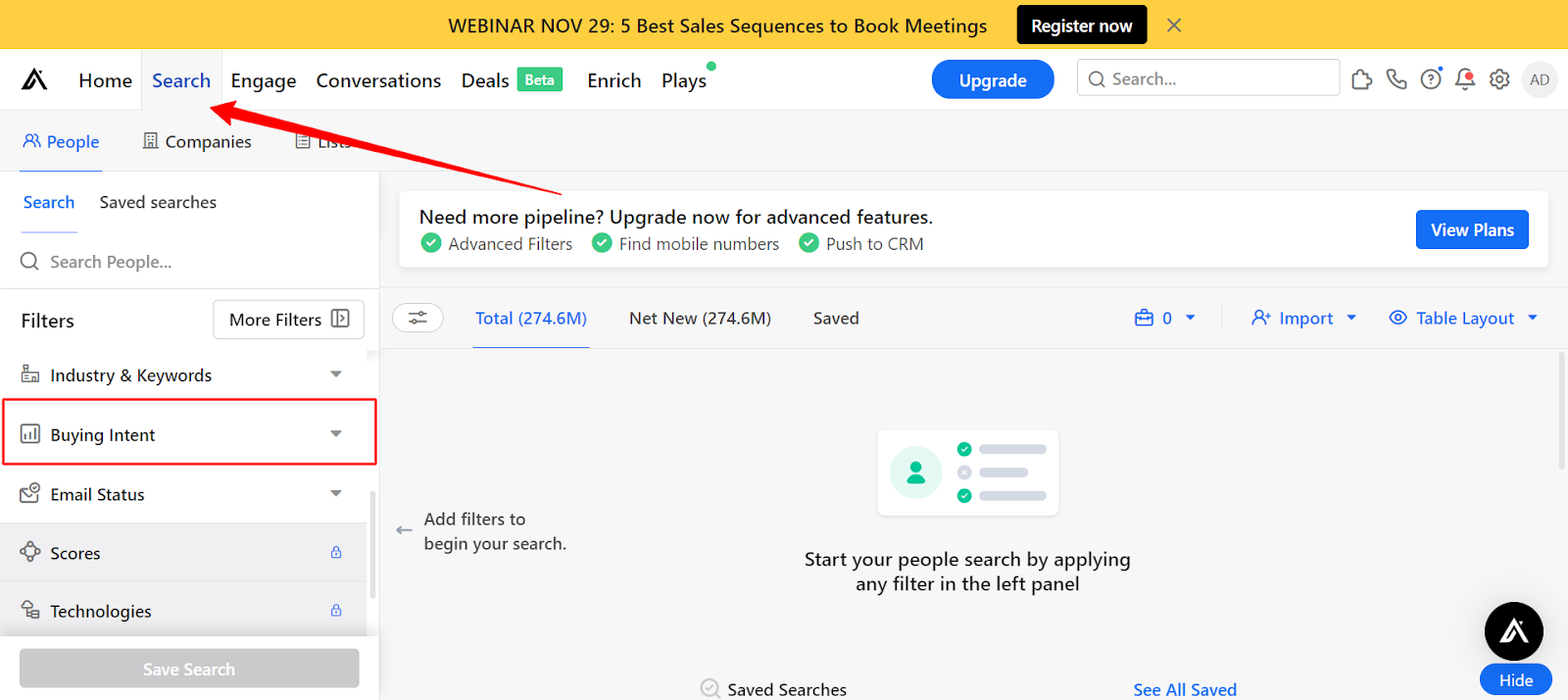
Task: Click the Apollo logo icon
Action: (x=34, y=79)
